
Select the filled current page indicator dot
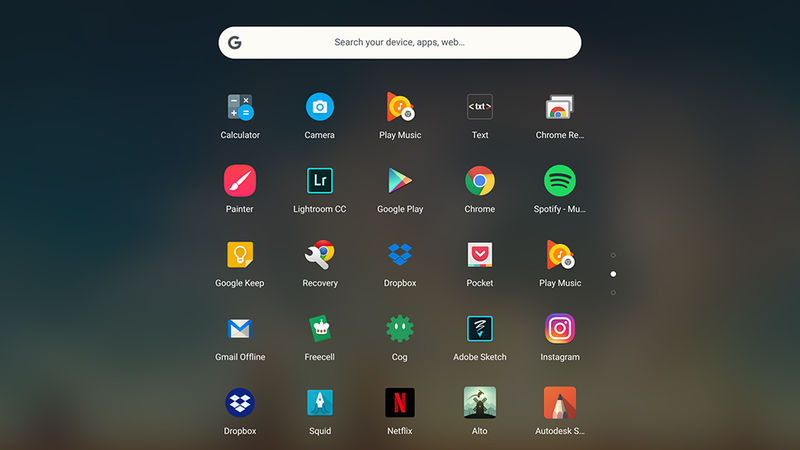click(613, 274)
